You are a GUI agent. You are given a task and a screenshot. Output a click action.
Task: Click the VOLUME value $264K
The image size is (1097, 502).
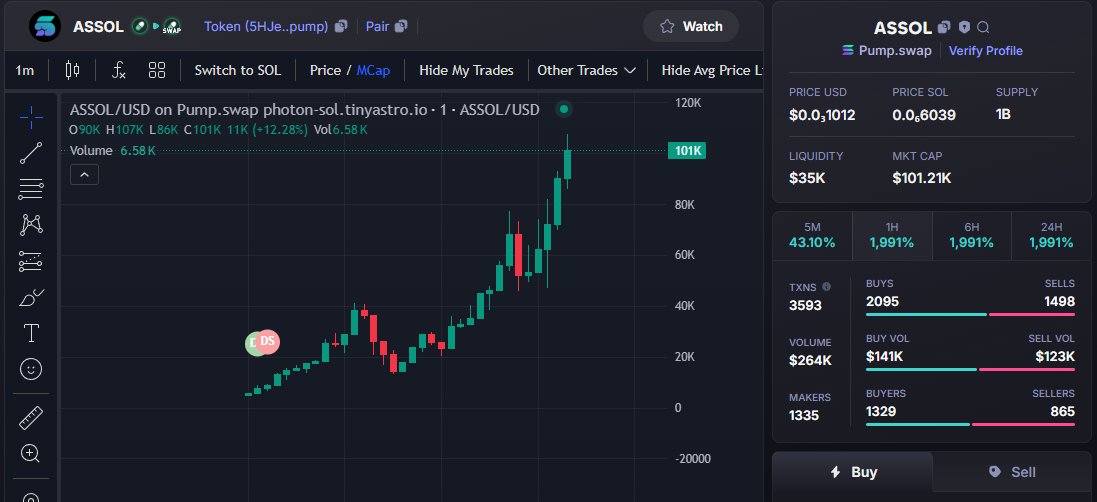(810, 361)
